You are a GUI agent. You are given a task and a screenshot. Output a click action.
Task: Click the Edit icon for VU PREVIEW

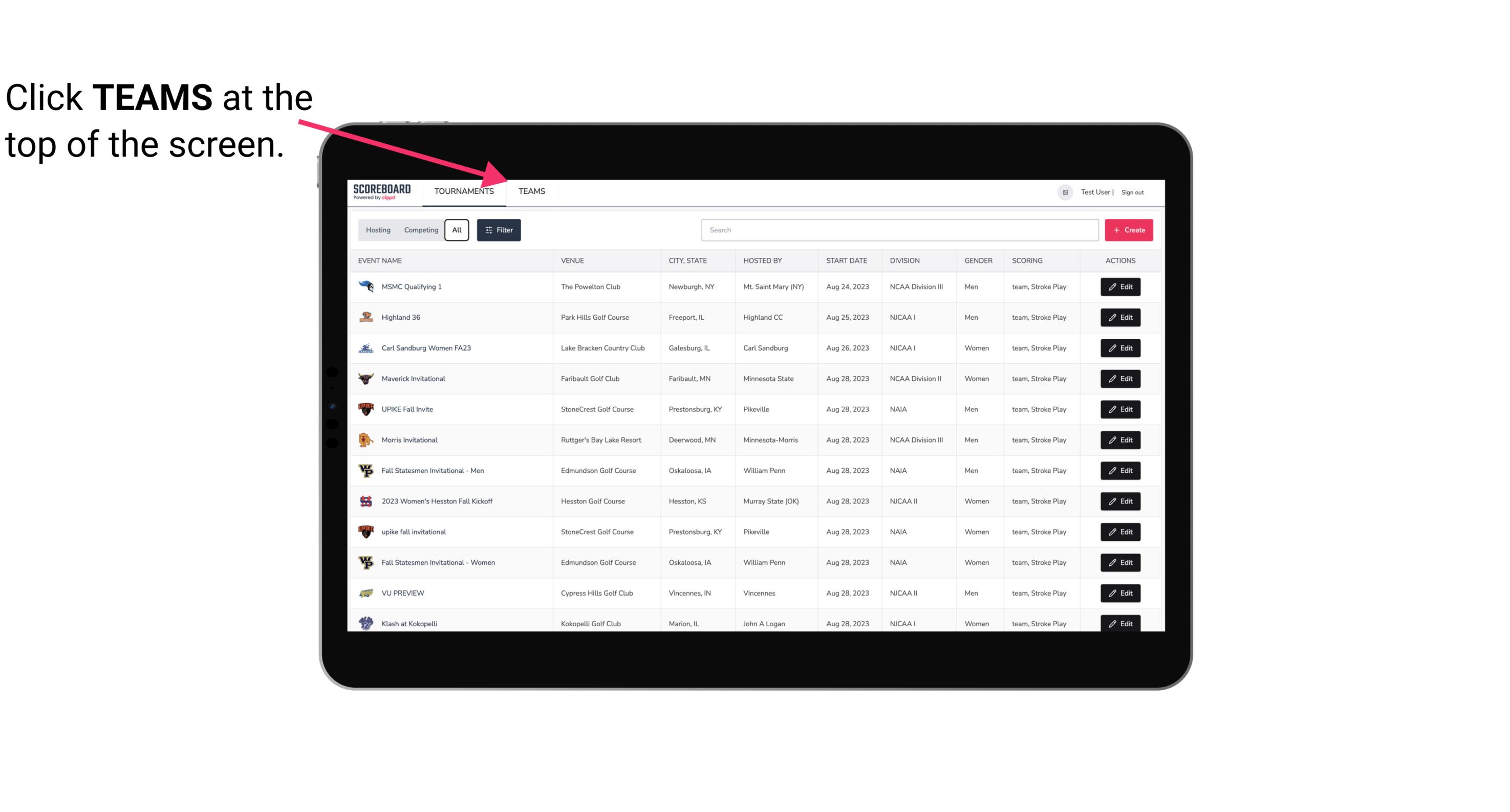pyautogui.click(x=1121, y=592)
